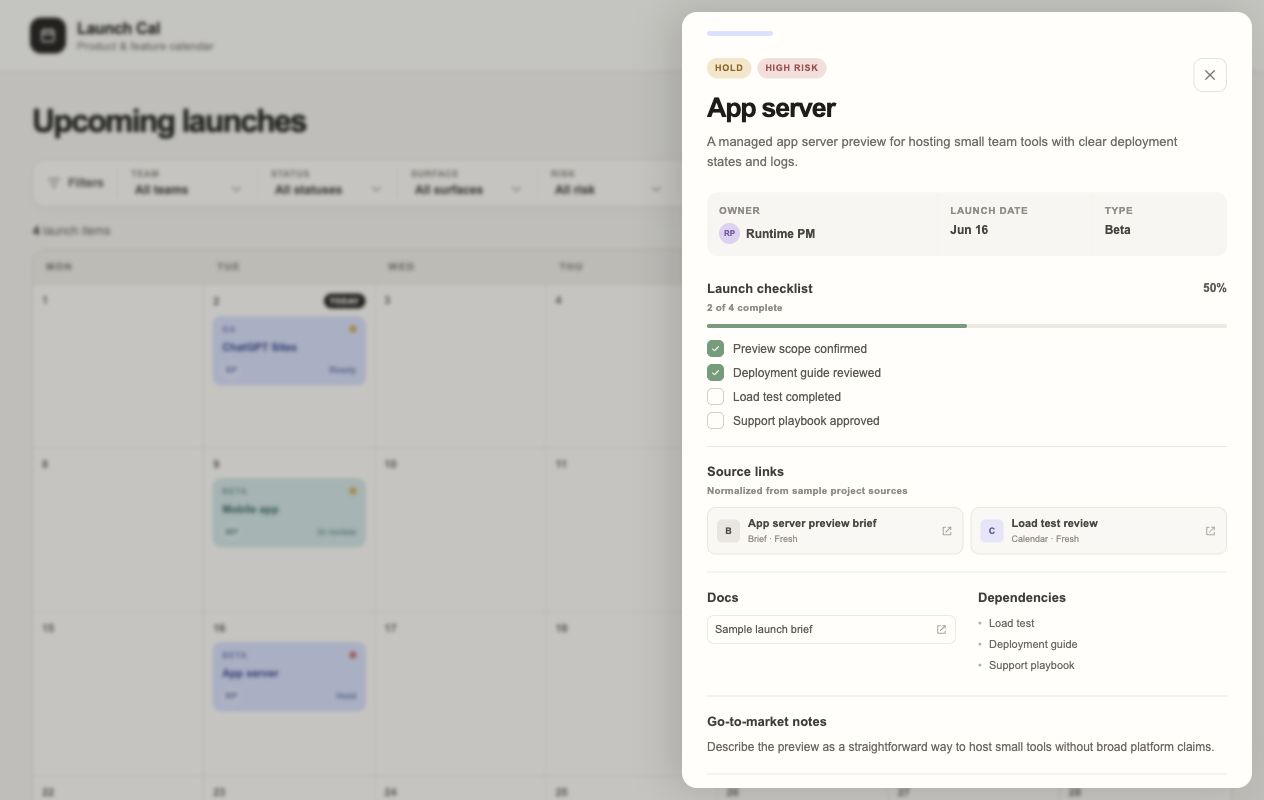Open the Team All teams dropdown
The height and width of the screenshot is (800, 1264).
click(187, 182)
